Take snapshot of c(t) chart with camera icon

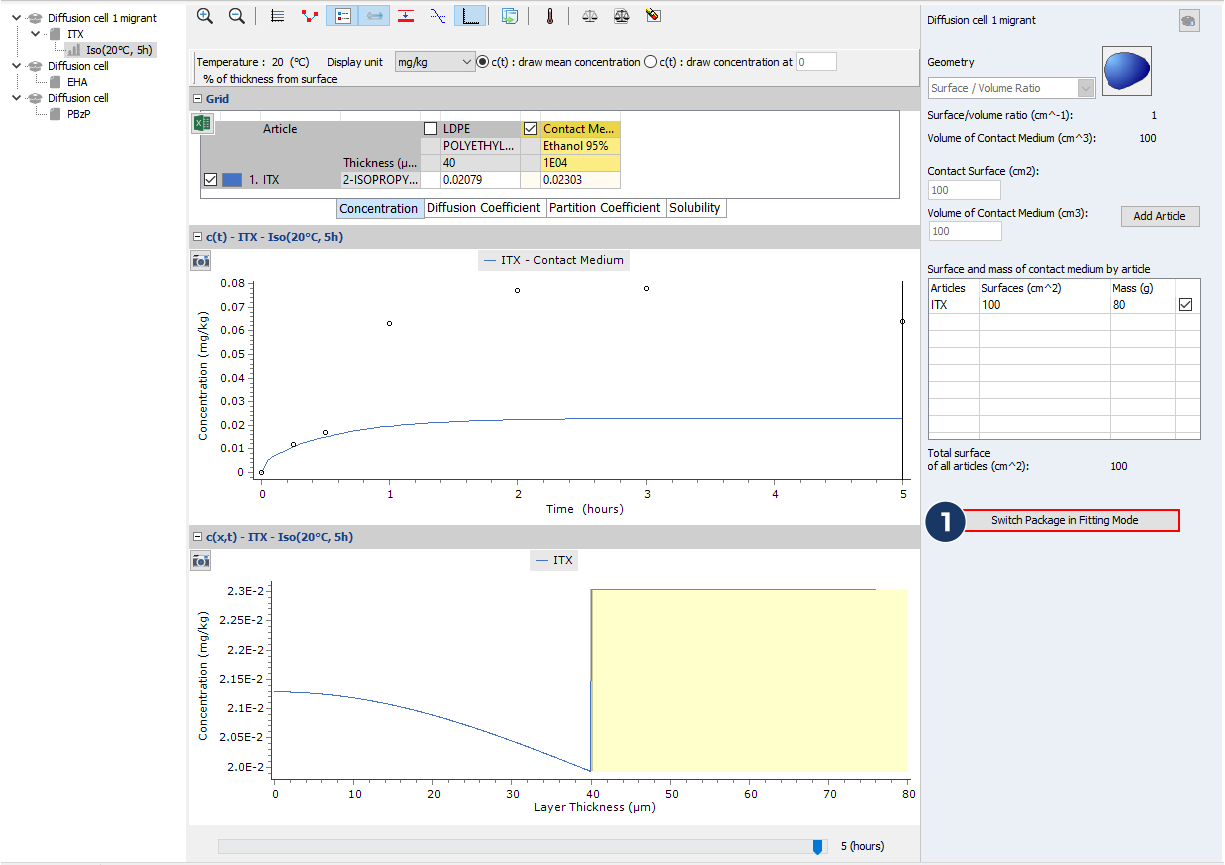(201, 261)
